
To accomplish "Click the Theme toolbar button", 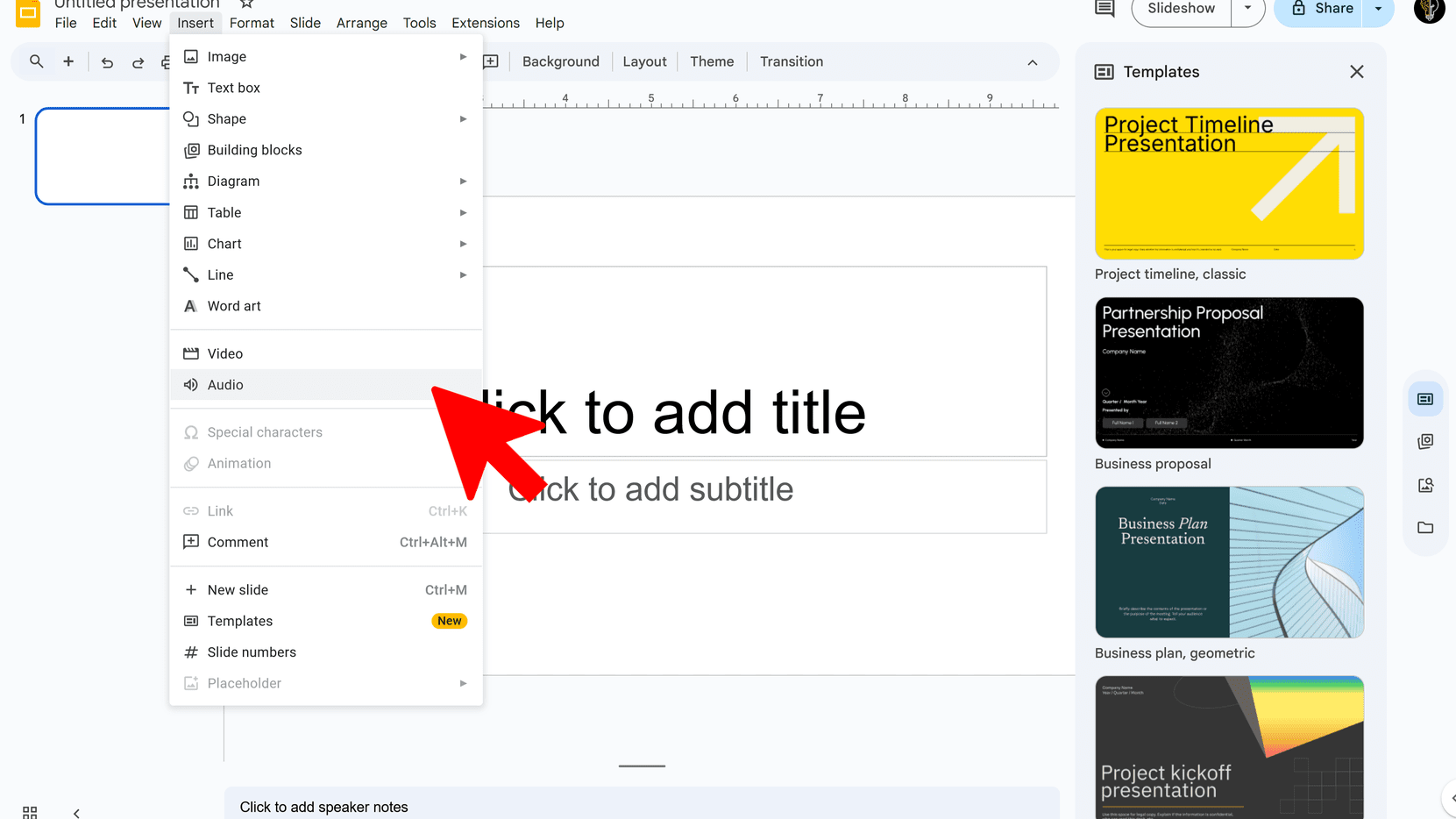I will (x=712, y=61).
